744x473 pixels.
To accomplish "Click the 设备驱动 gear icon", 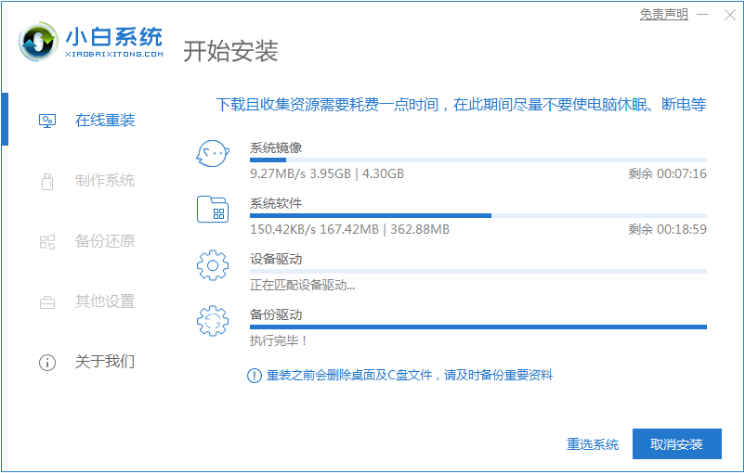I will 214,266.
